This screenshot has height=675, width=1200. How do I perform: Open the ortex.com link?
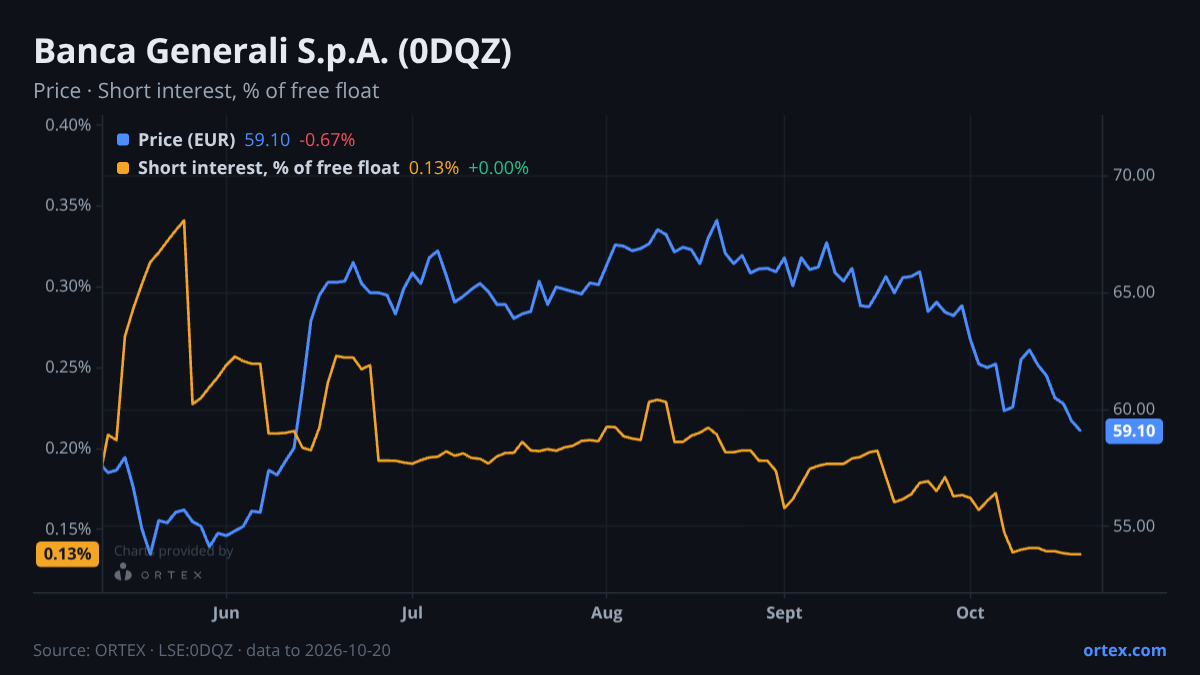pos(1124,650)
